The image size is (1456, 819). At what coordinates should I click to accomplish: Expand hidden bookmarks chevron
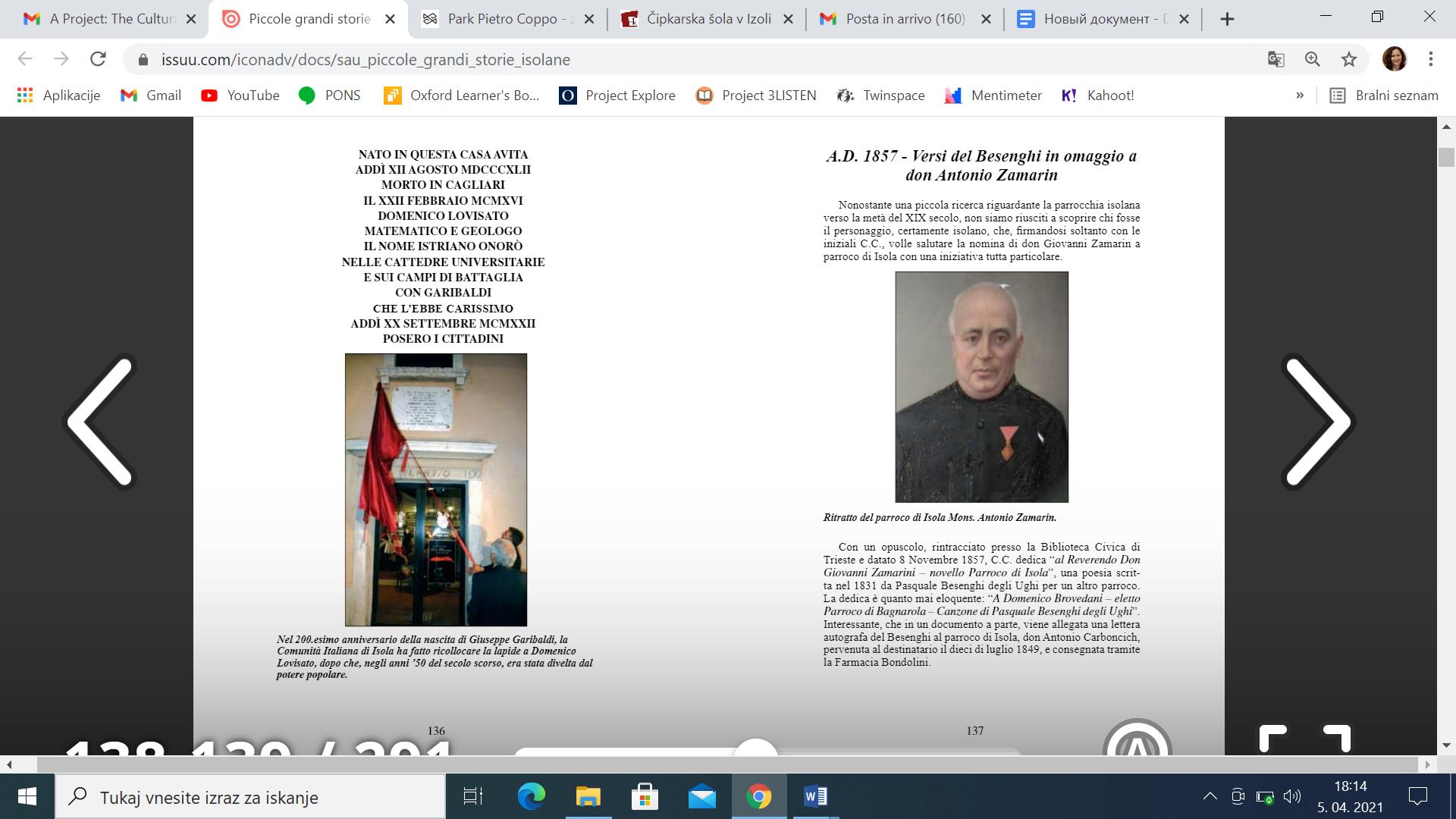[1300, 96]
